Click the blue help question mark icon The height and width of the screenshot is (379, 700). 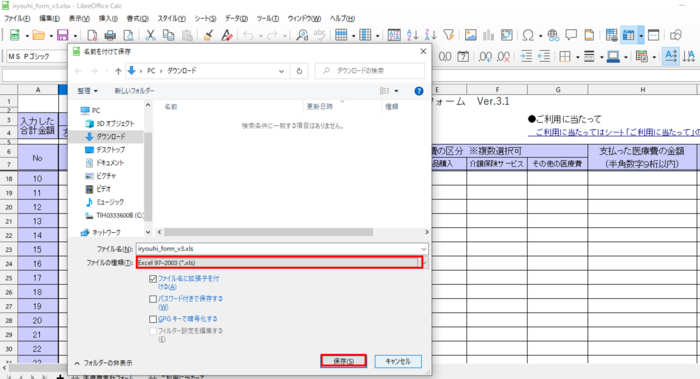419,91
